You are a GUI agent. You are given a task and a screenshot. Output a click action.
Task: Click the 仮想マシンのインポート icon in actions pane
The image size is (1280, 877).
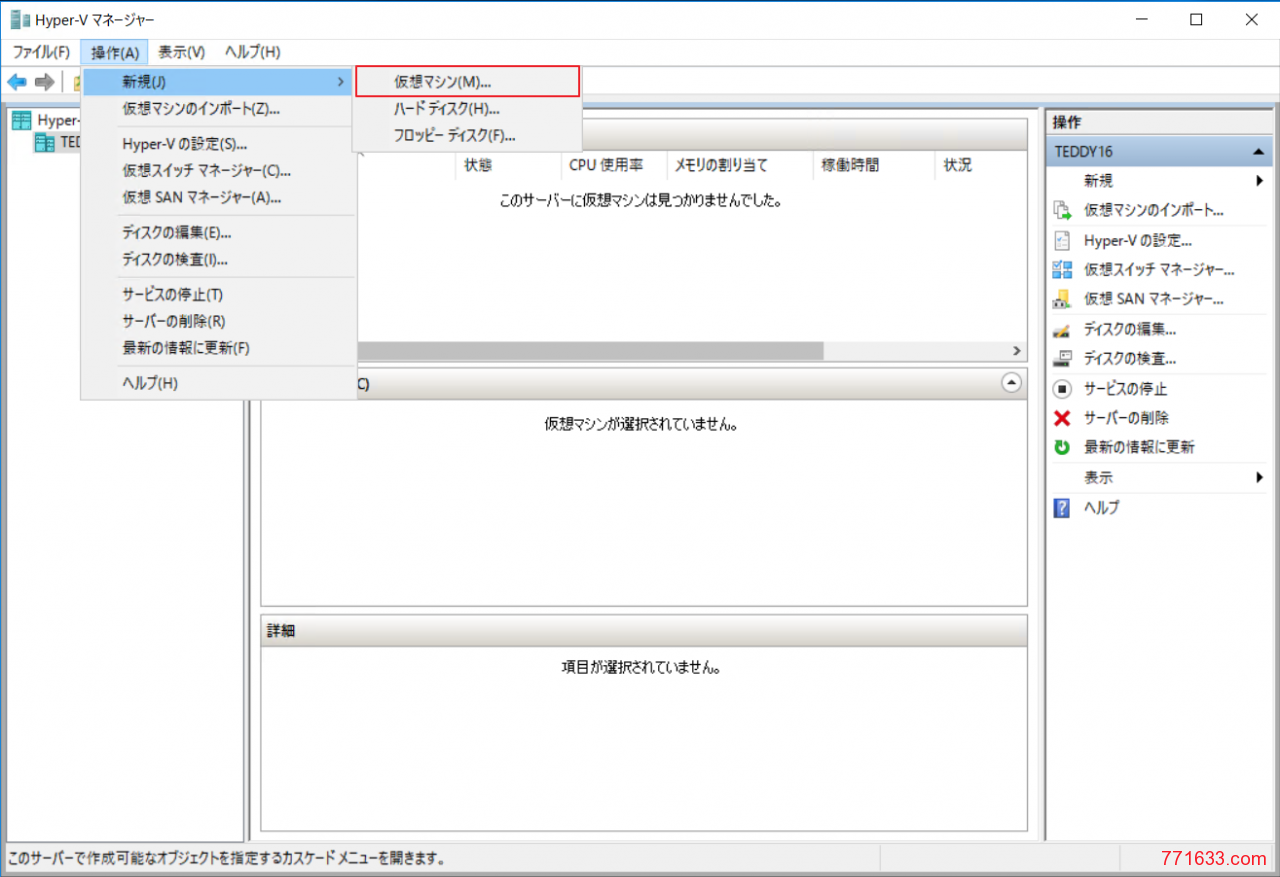pos(1062,210)
